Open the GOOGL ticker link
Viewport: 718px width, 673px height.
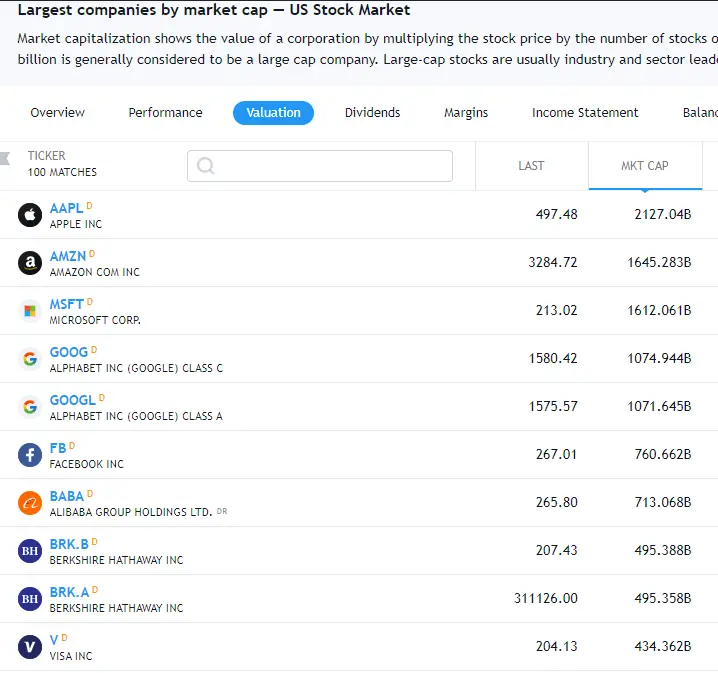[73, 400]
